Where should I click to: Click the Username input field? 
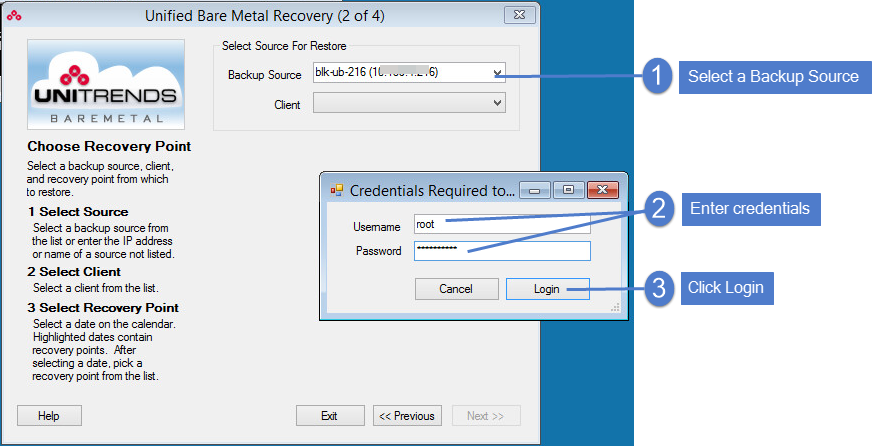point(502,224)
